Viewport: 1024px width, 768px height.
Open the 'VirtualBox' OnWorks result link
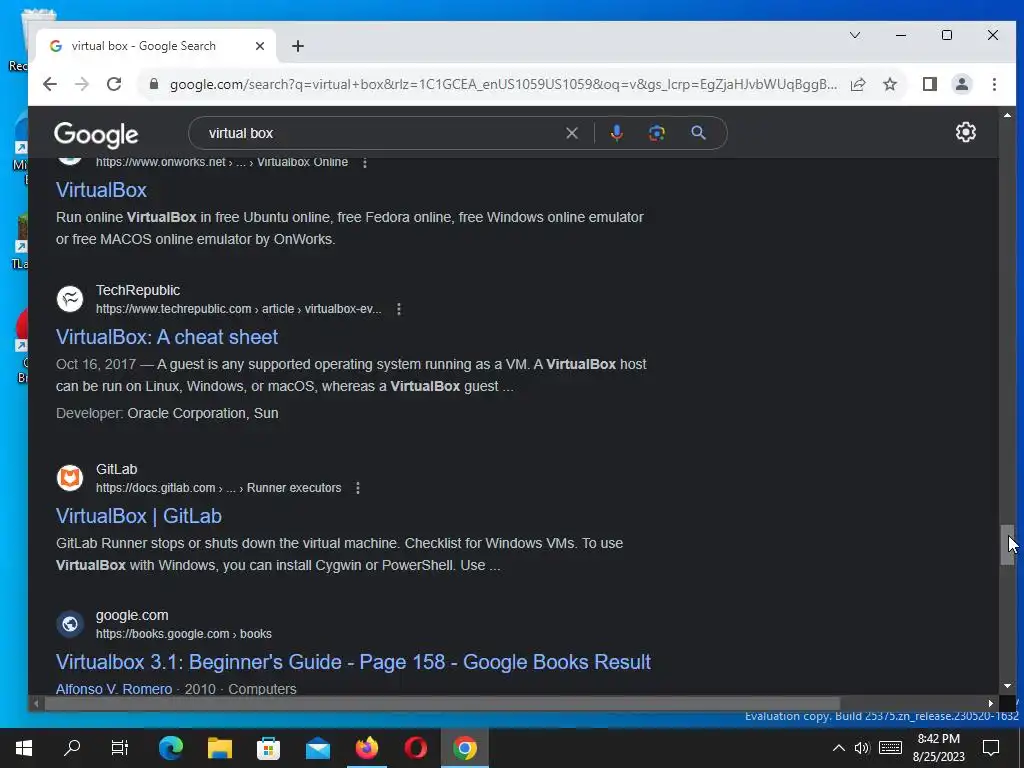pos(101,190)
